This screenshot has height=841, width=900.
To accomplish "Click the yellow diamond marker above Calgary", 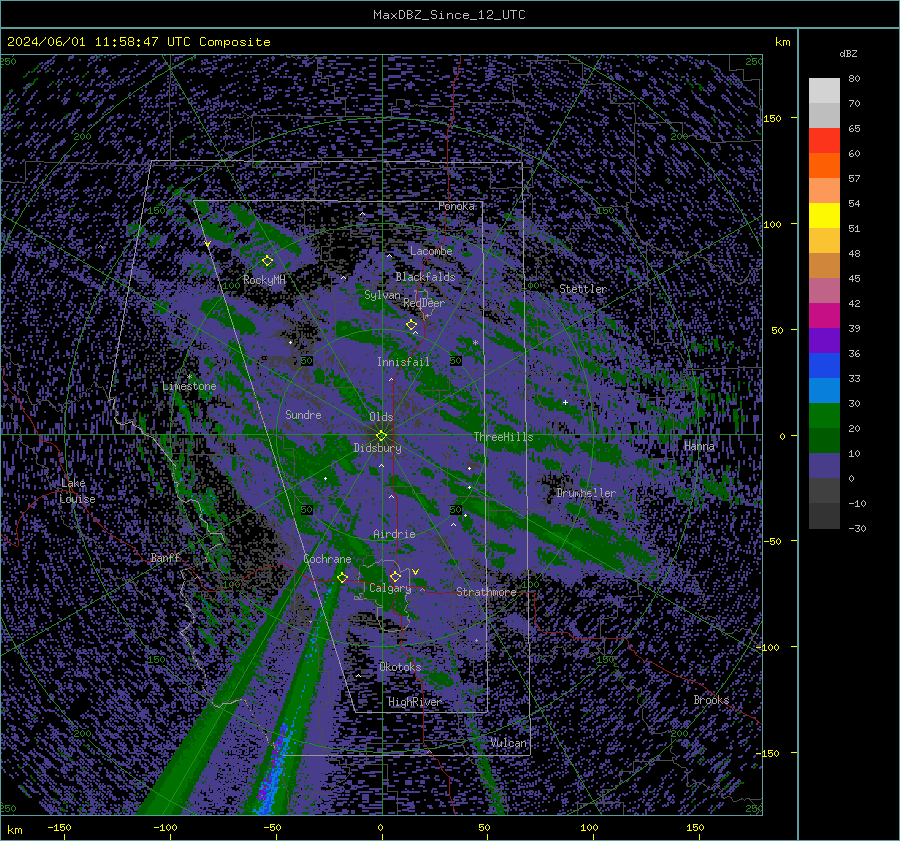I will (x=395, y=576).
